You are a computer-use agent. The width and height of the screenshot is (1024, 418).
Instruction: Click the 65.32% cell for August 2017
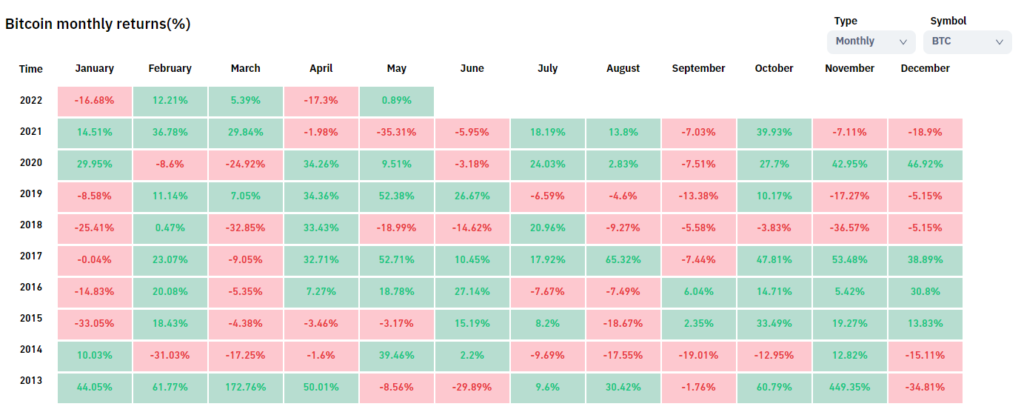point(623,257)
